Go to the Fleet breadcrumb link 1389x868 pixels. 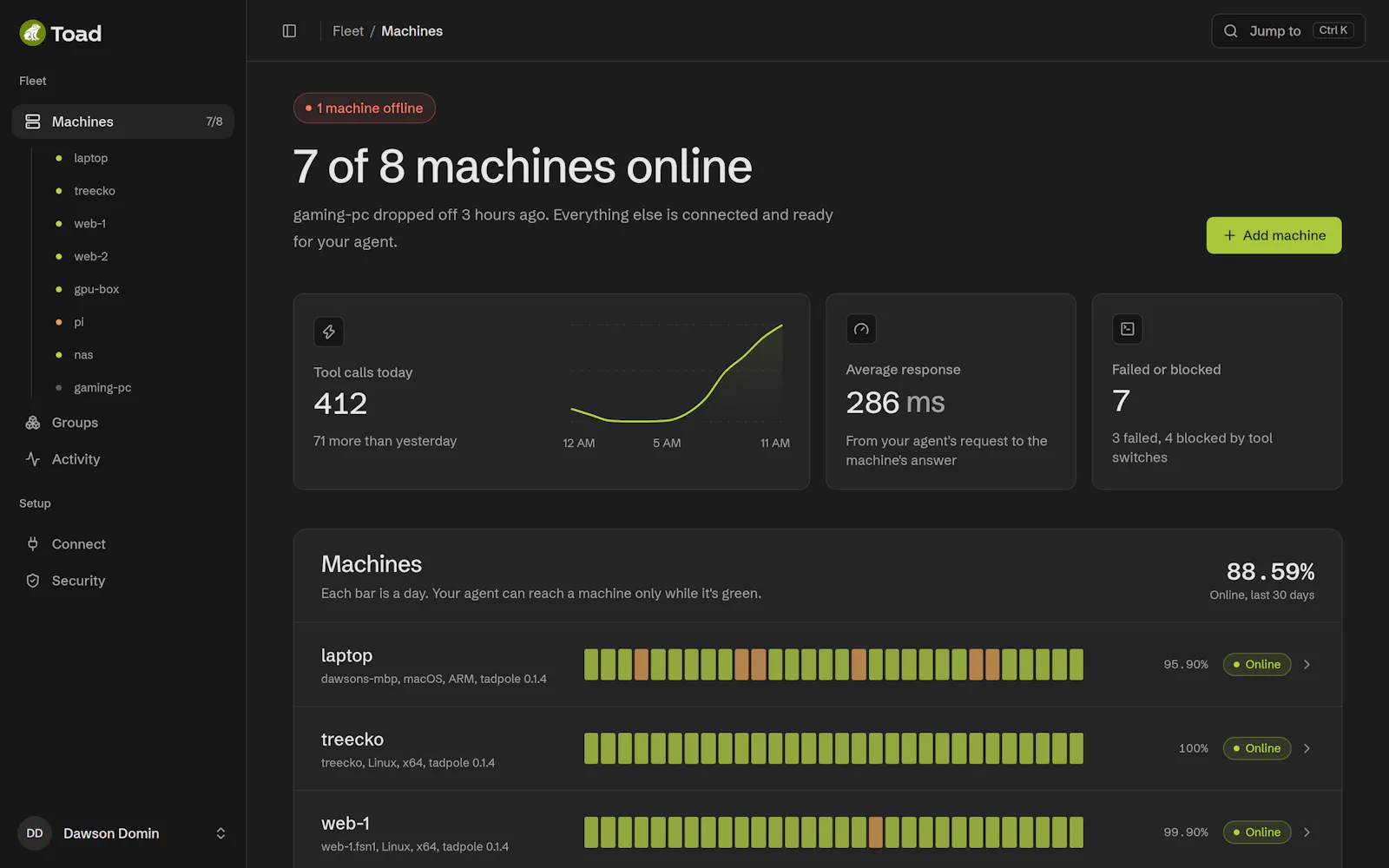tap(348, 31)
